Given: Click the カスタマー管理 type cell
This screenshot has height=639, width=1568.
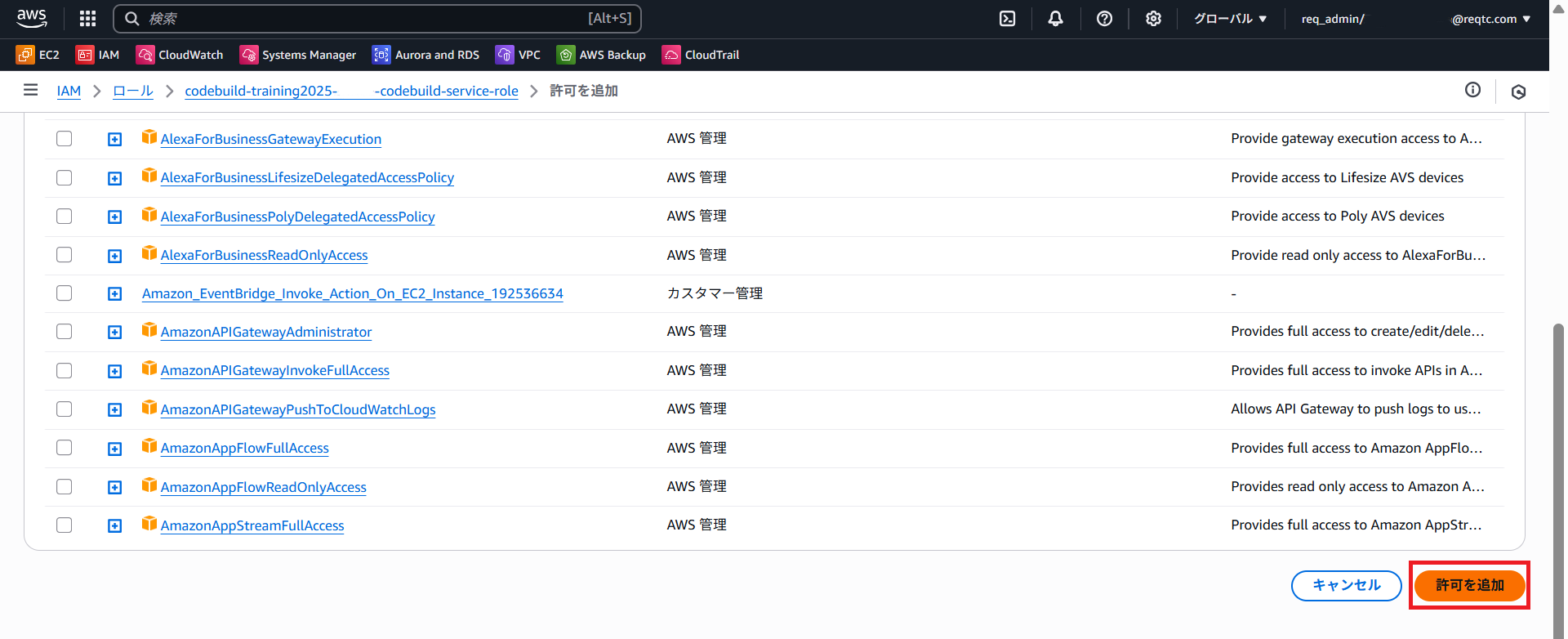Looking at the screenshot, I should pos(715,293).
